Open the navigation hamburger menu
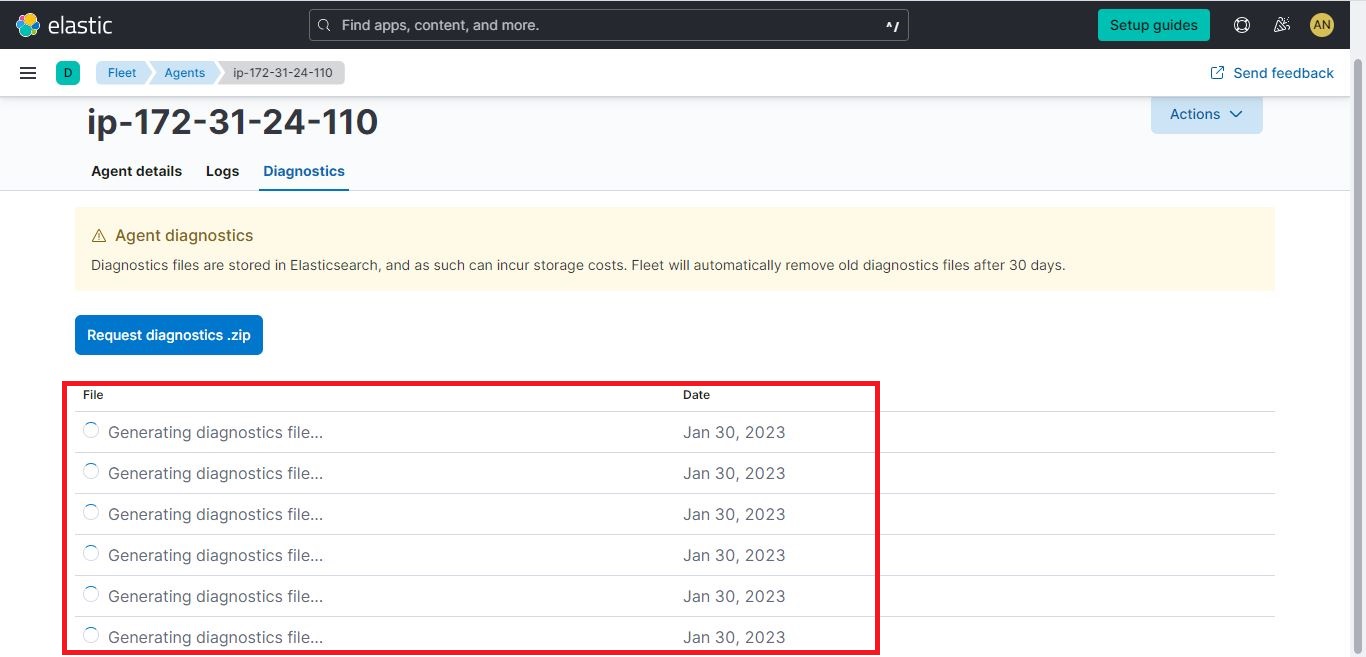 pyautogui.click(x=27, y=72)
